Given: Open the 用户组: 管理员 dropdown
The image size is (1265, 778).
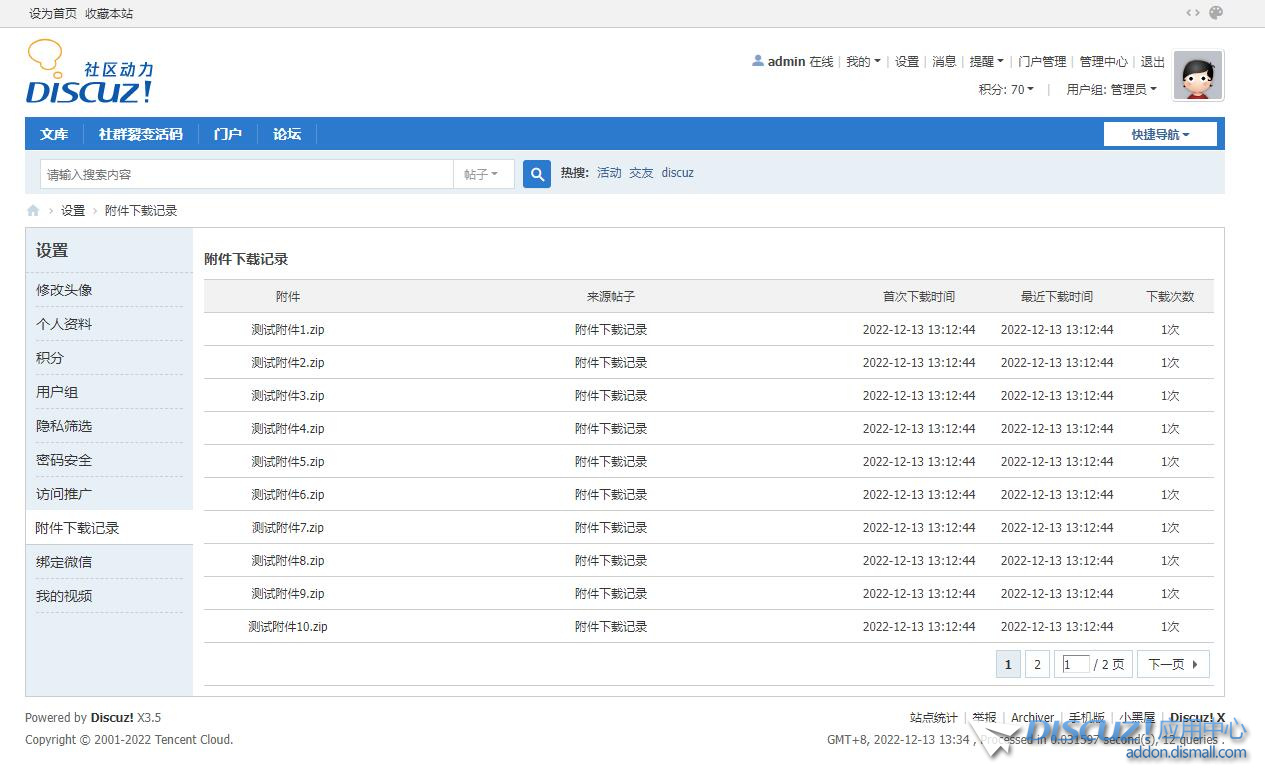Looking at the screenshot, I should [x=1111, y=89].
